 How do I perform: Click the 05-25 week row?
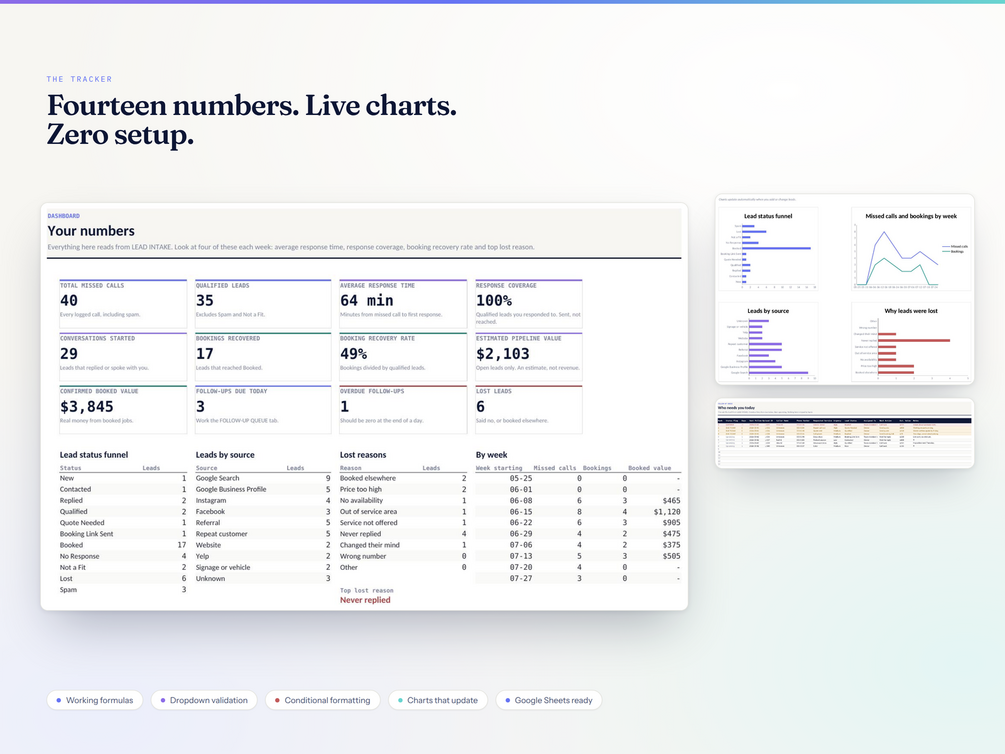tap(578, 478)
